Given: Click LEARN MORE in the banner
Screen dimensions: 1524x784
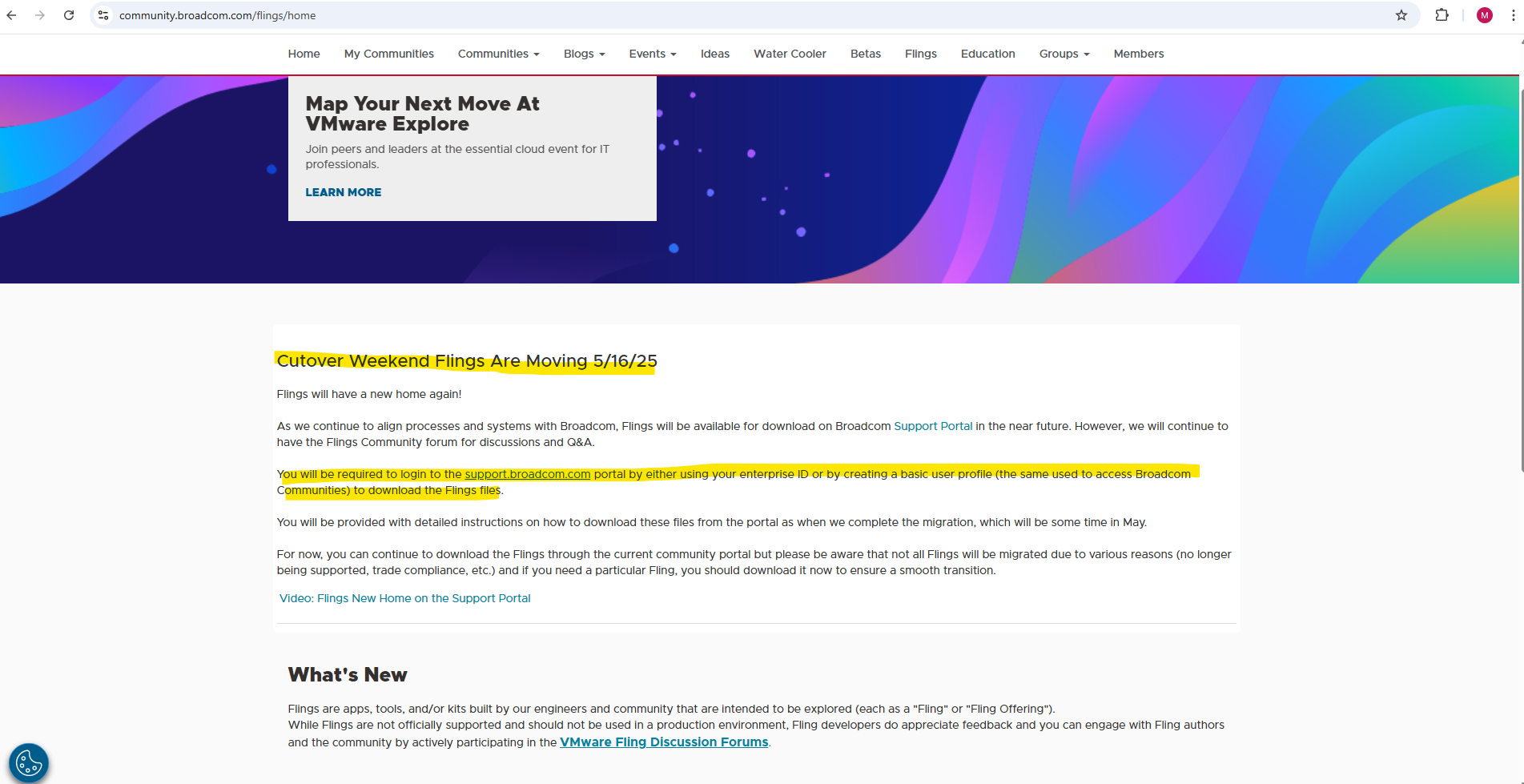Looking at the screenshot, I should click(x=344, y=192).
